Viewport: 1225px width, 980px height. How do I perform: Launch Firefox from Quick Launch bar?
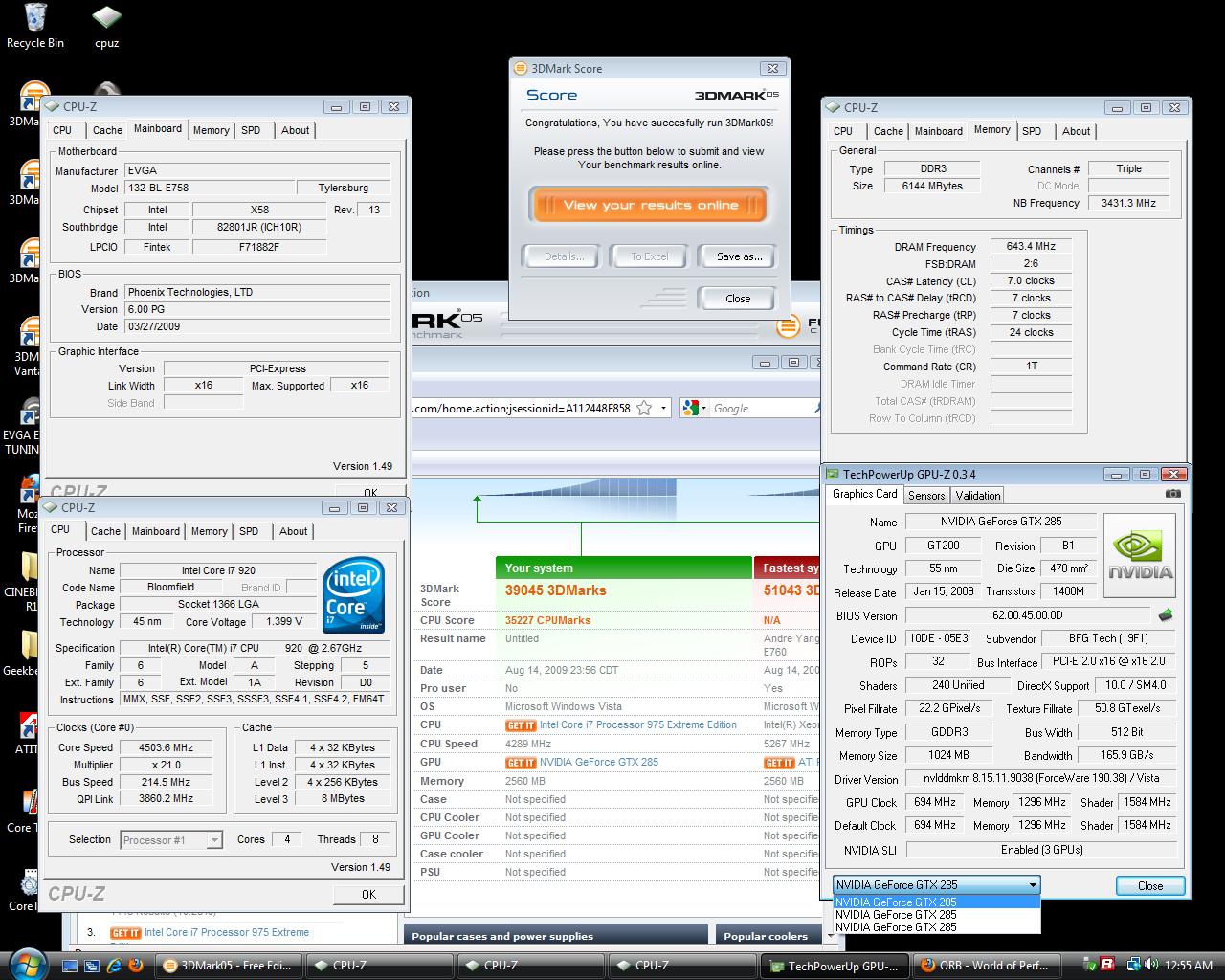click(x=136, y=965)
